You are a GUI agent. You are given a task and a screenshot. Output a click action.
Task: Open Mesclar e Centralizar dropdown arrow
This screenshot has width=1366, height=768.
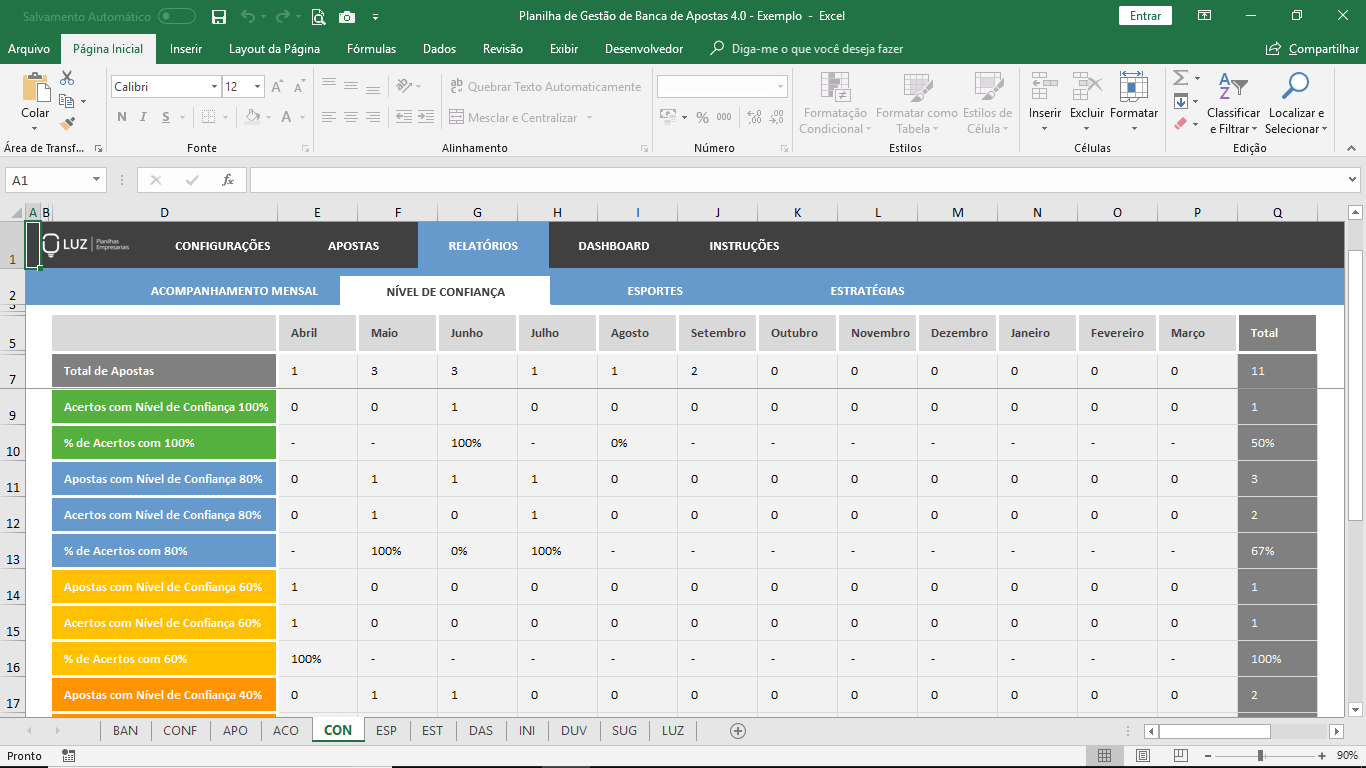click(x=589, y=118)
